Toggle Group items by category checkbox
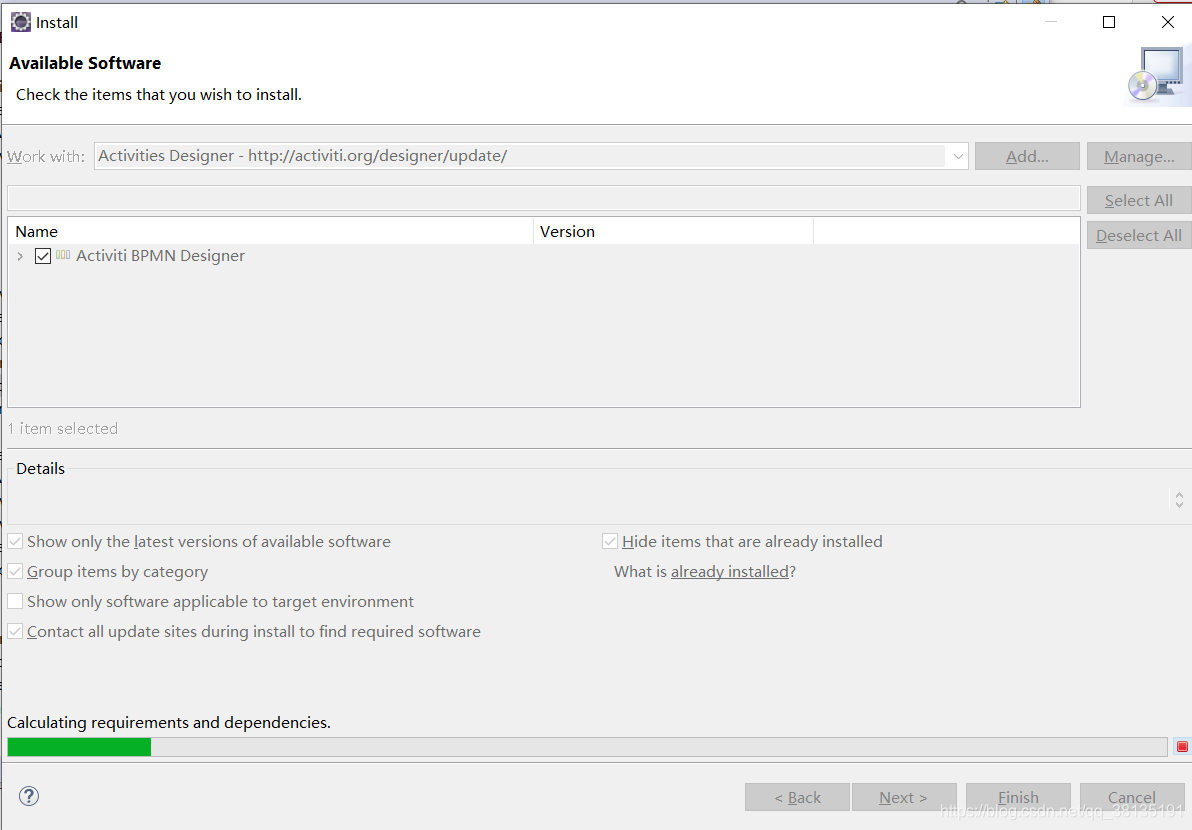The width and height of the screenshot is (1192, 830). 15,572
